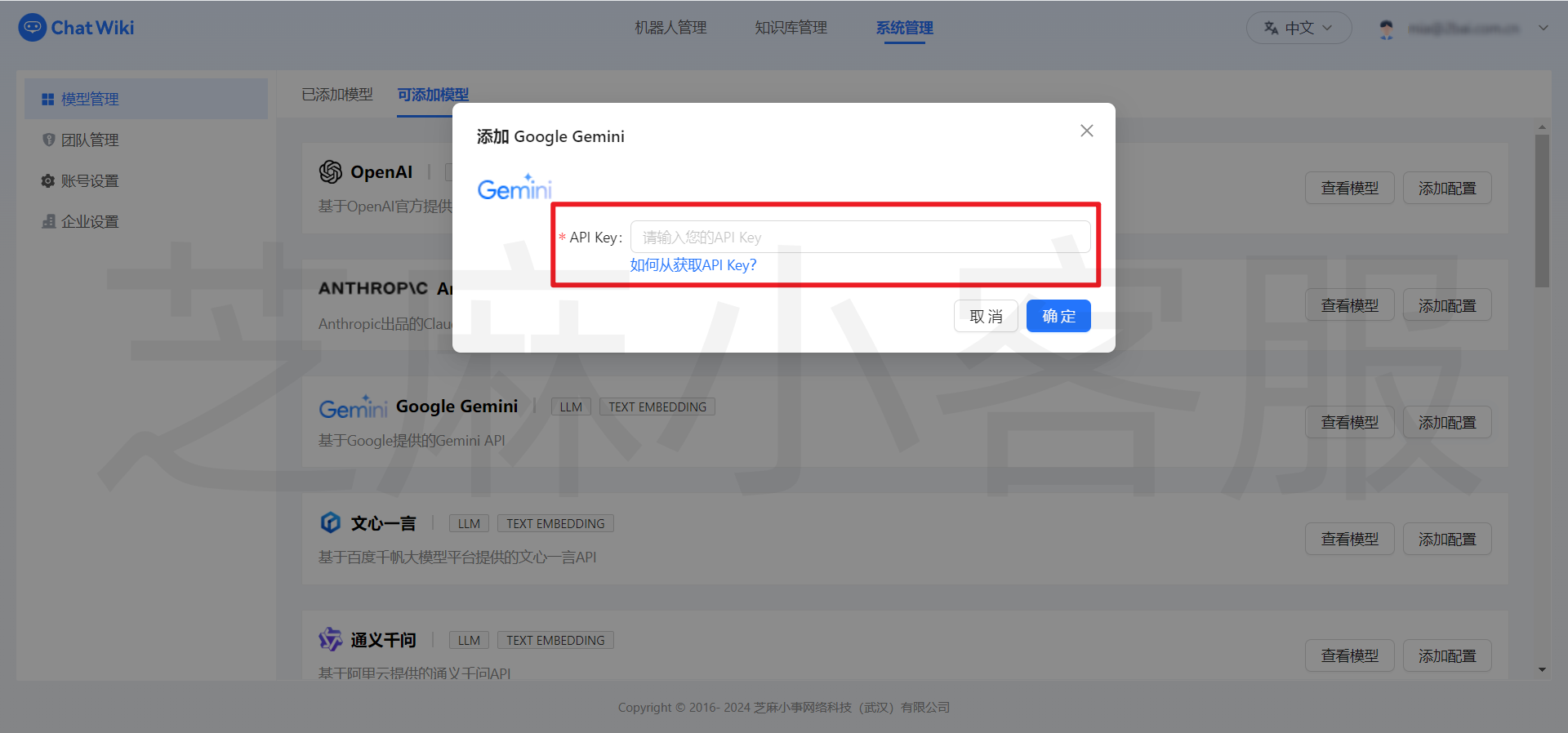Click the 模型管理 grid icon
This screenshot has width=1568, height=733.
(x=48, y=99)
